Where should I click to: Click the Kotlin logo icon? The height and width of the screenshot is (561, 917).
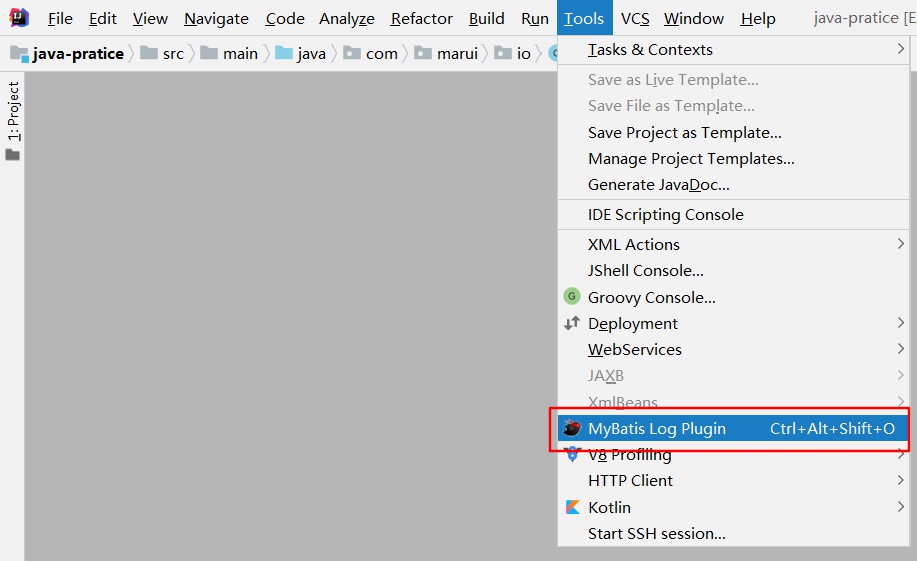[572, 507]
